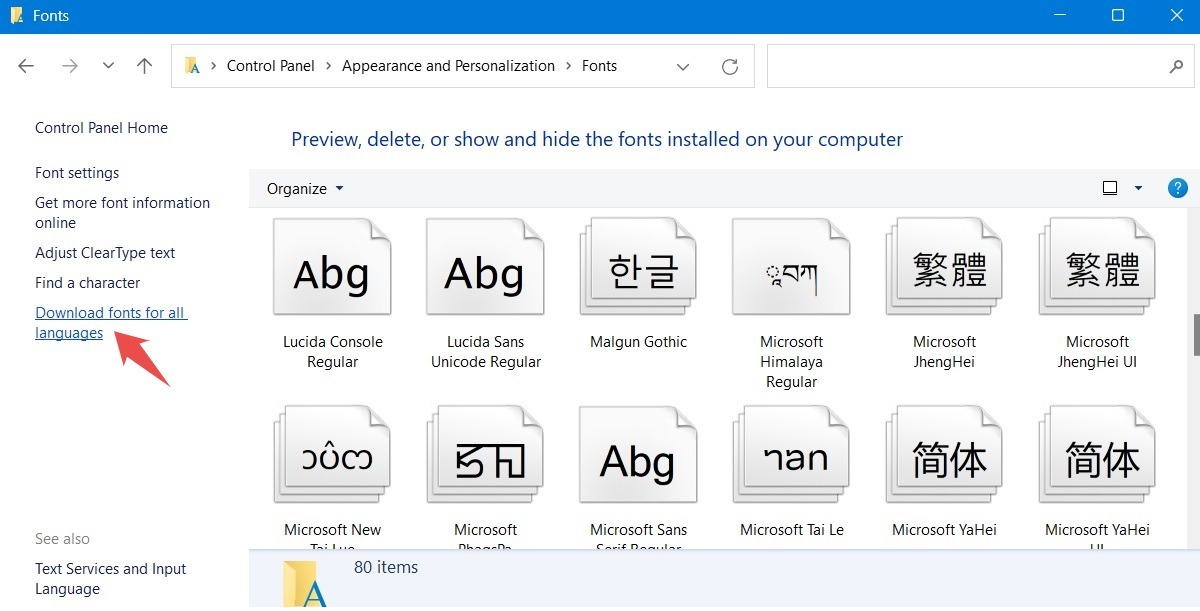1200x611 pixels.
Task: Expand the address bar history dropdown
Action: (683, 65)
